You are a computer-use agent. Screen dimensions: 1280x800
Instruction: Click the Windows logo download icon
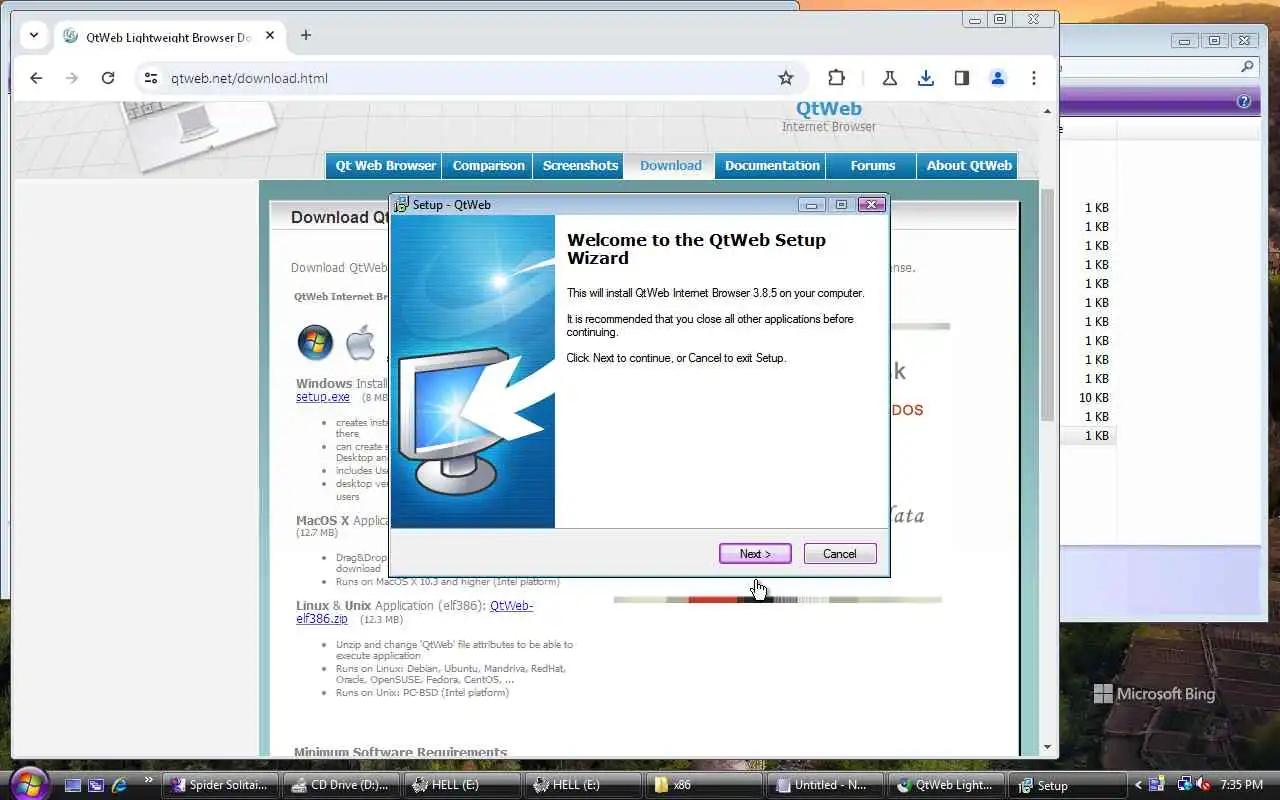[x=315, y=343]
